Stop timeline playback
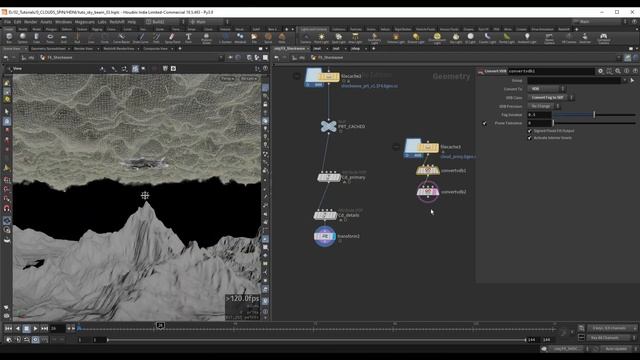Screen dimensions: 640x360 pyautogui.click(x=26, y=328)
